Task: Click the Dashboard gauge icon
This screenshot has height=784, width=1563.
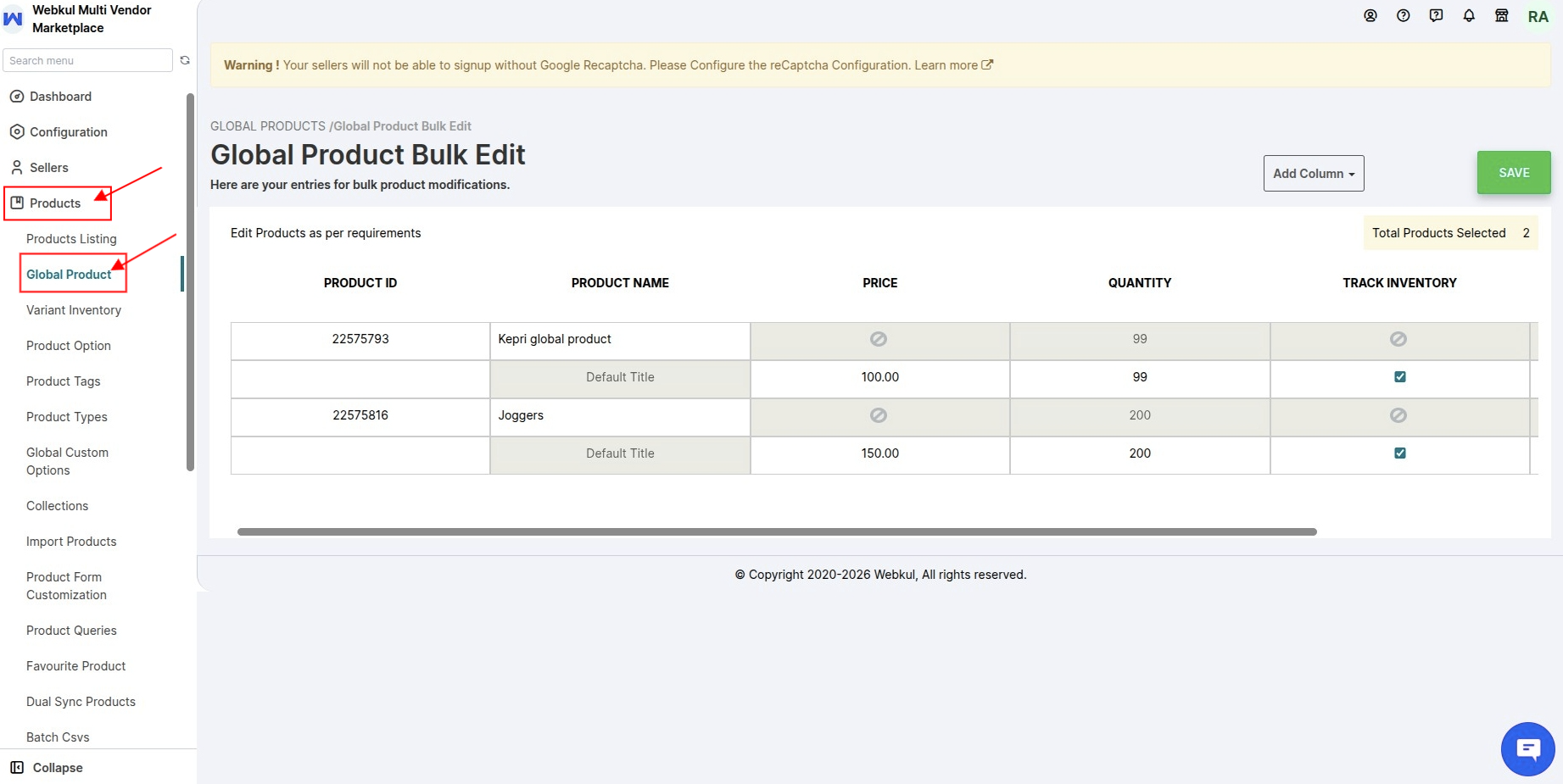Action: click(17, 97)
